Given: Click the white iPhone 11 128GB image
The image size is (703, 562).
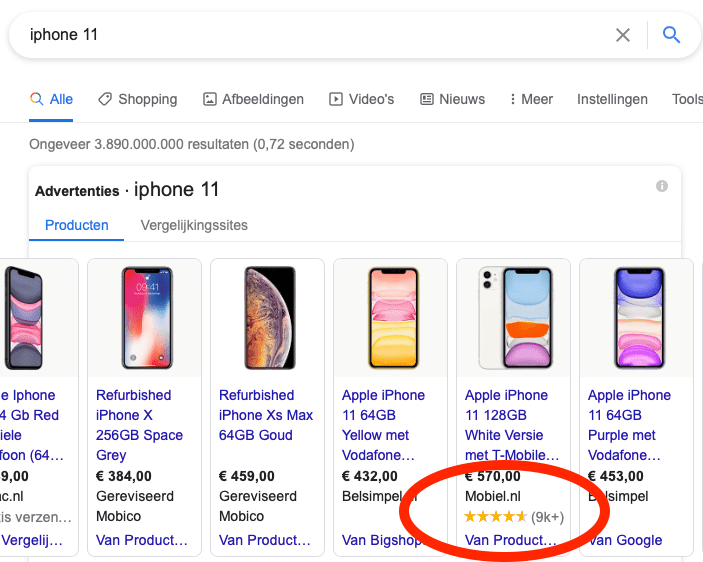Looking at the screenshot, I should (x=514, y=317).
